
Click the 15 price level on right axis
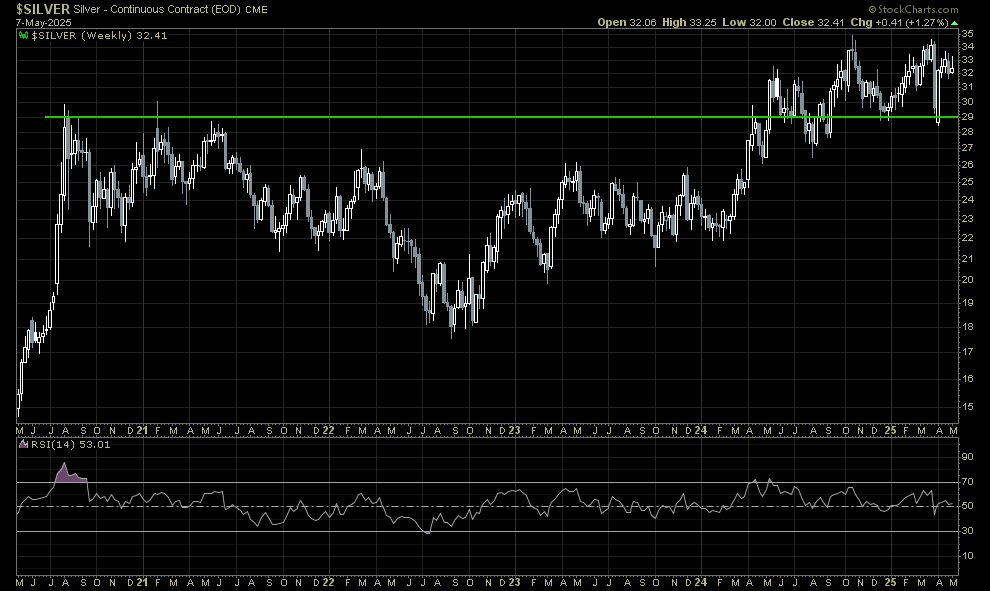(x=967, y=407)
